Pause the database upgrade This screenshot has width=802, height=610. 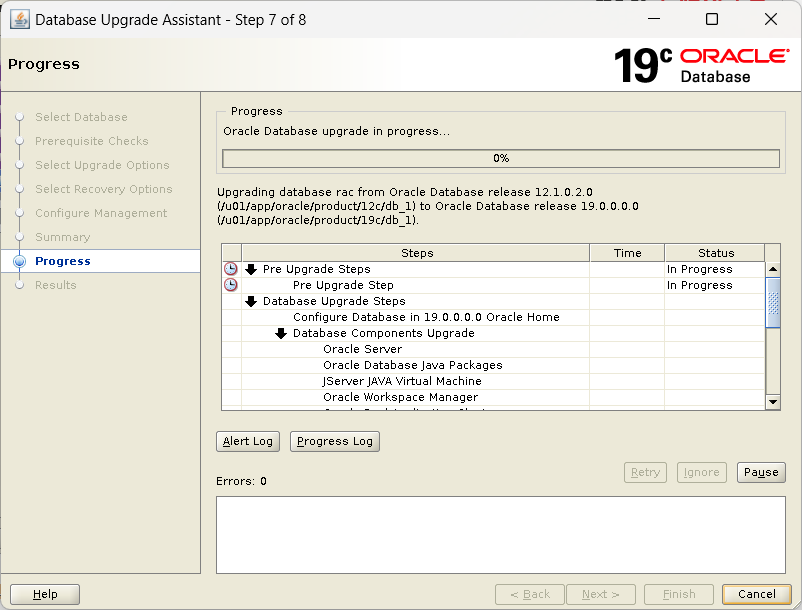761,472
